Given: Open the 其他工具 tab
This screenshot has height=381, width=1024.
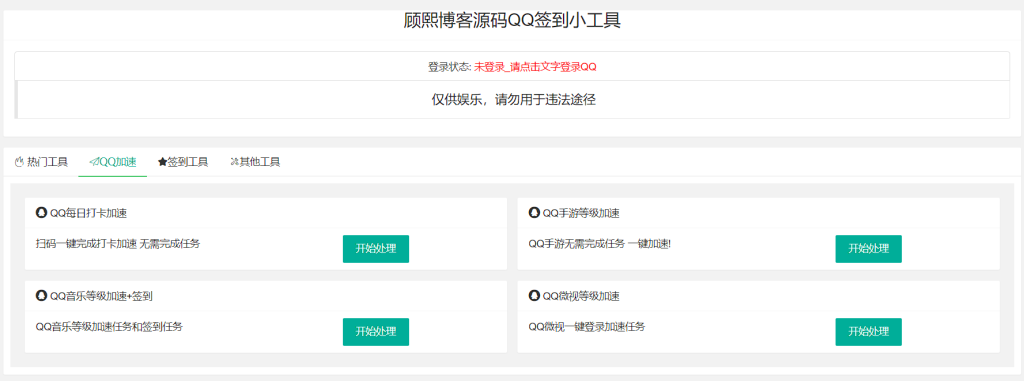Looking at the screenshot, I should 255,162.
